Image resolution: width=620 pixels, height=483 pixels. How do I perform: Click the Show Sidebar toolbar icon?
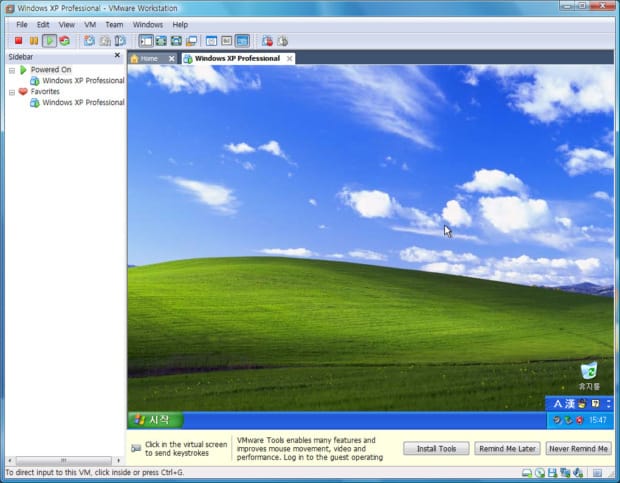(x=145, y=41)
